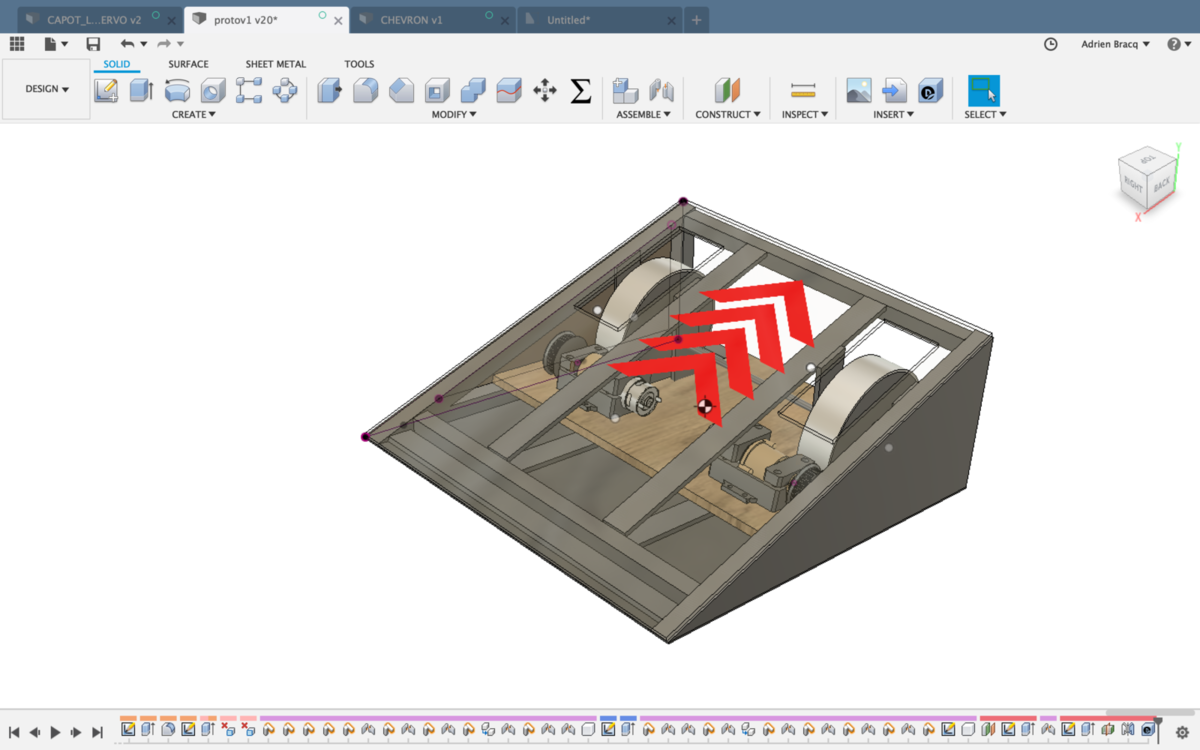This screenshot has width=1200, height=750.
Task: Select the Insert Derive icon
Action: tap(894, 91)
